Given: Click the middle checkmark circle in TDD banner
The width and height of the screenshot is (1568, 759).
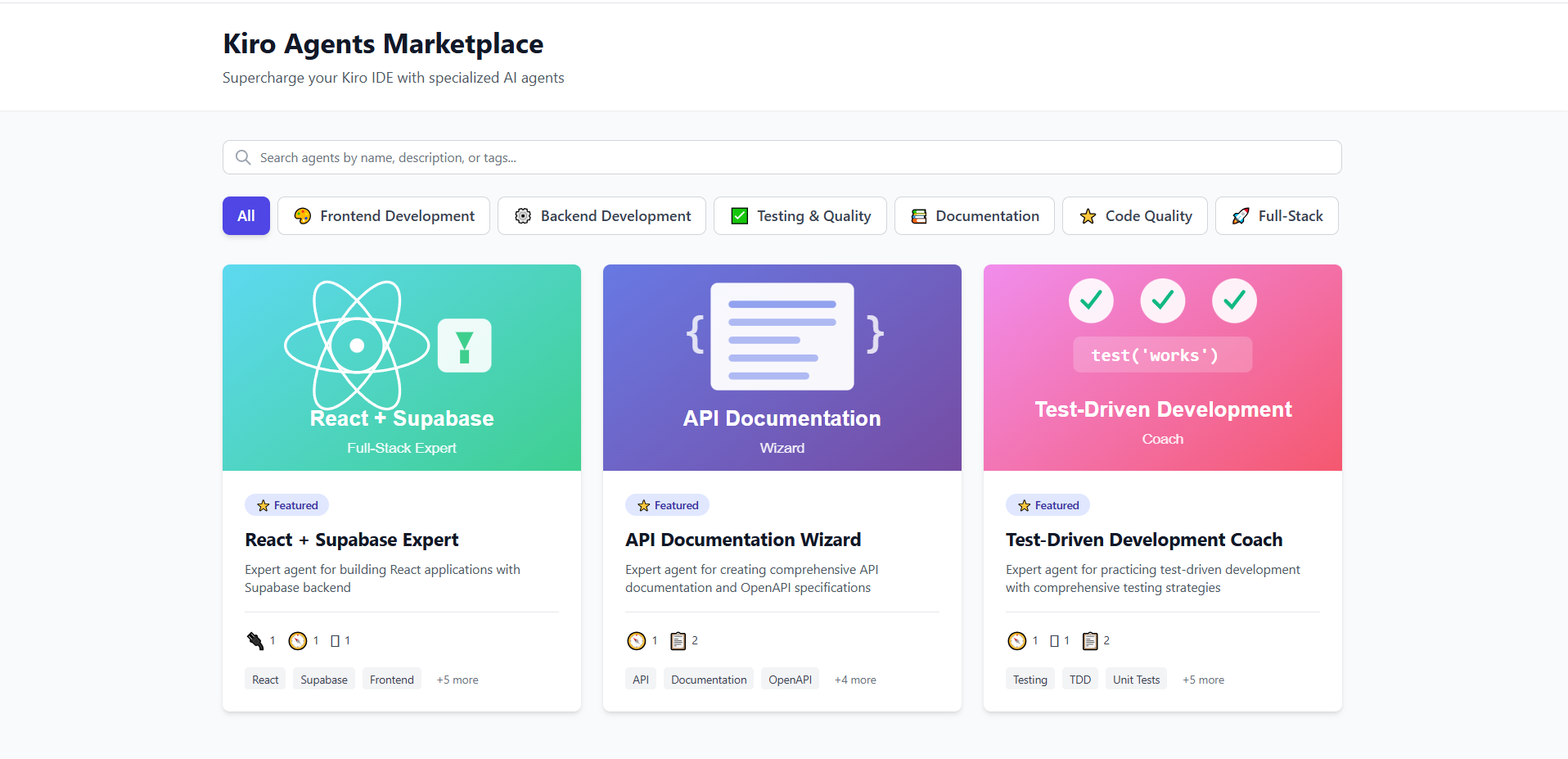Looking at the screenshot, I should pos(1163,301).
